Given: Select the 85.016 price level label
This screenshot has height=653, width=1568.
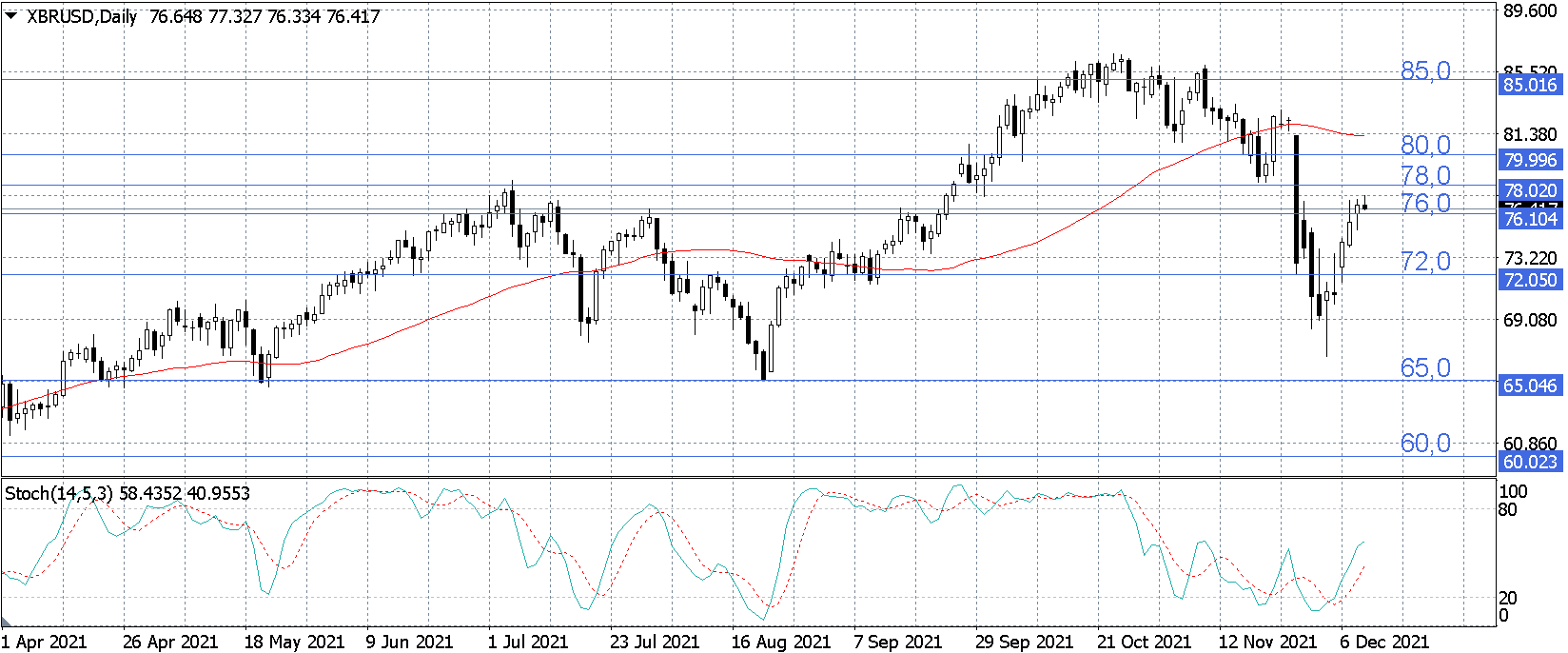Looking at the screenshot, I should pos(1529,85).
